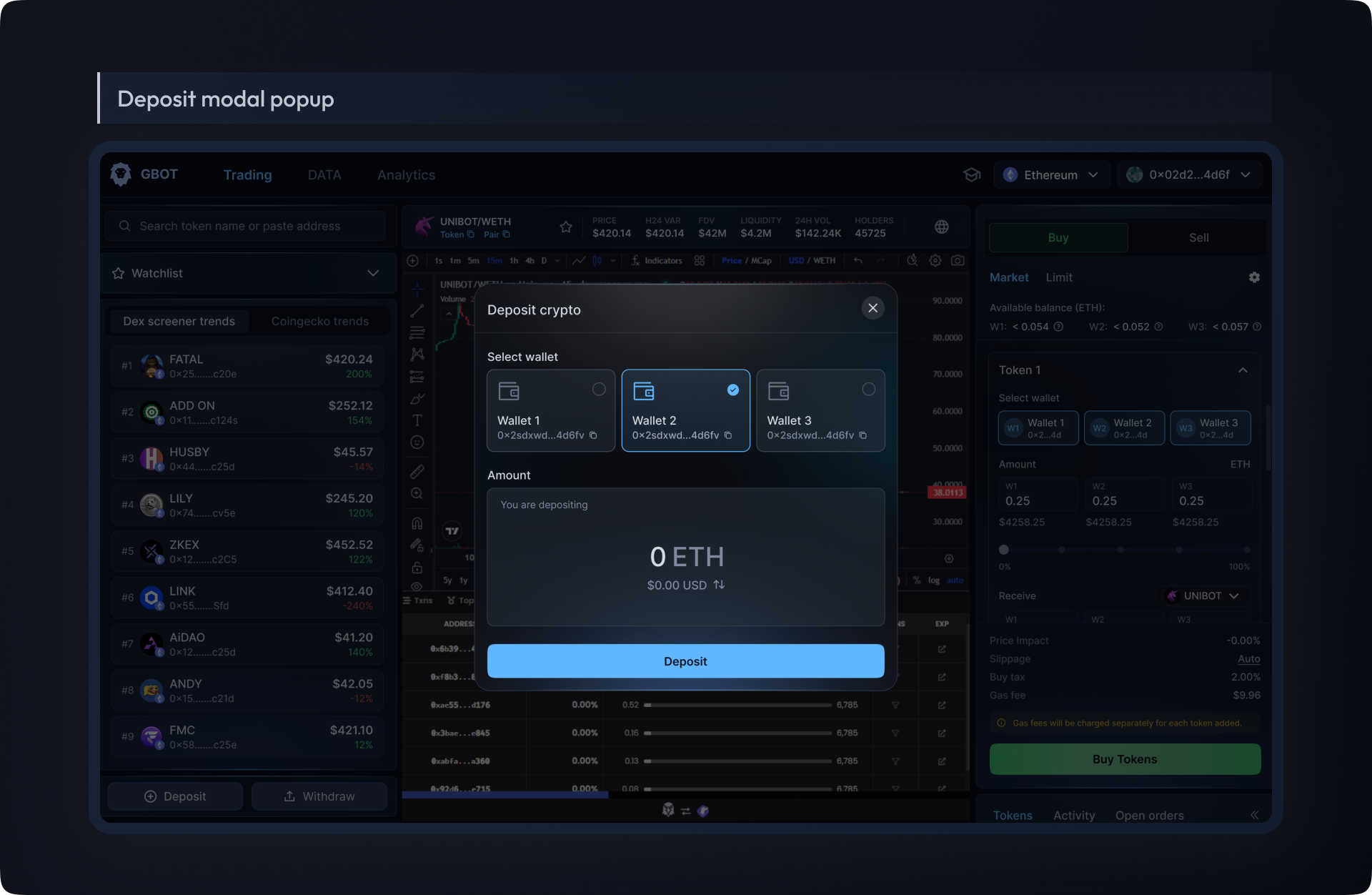Swap ETH and USD amount display
1372x895 pixels.
[719, 585]
